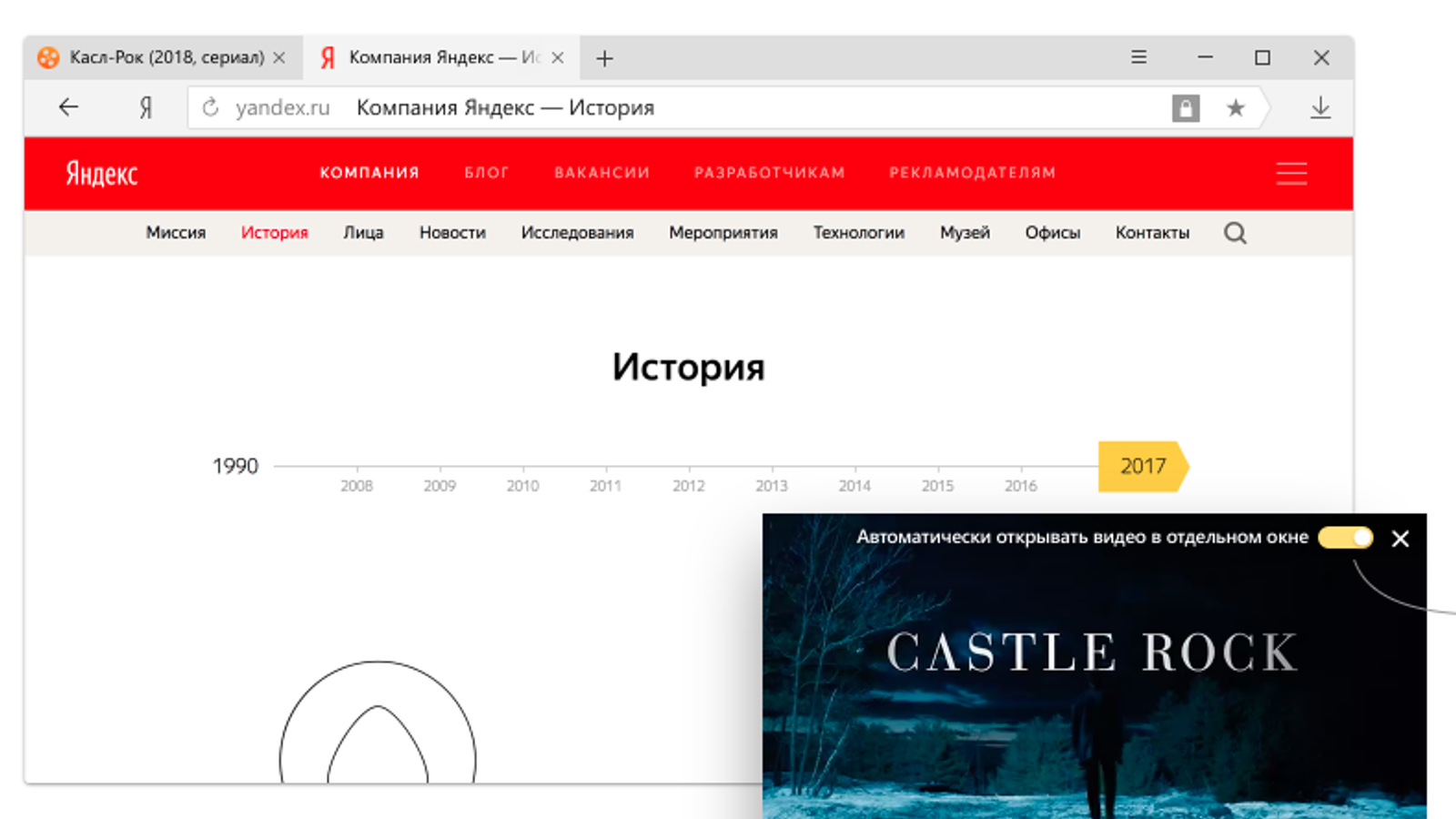
Task: Open the Лица page
Action: (x=363, y=233)
